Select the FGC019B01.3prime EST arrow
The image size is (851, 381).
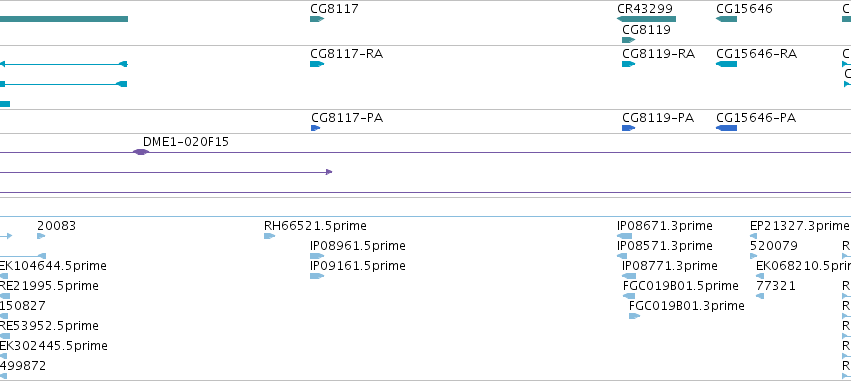point(634,316)
